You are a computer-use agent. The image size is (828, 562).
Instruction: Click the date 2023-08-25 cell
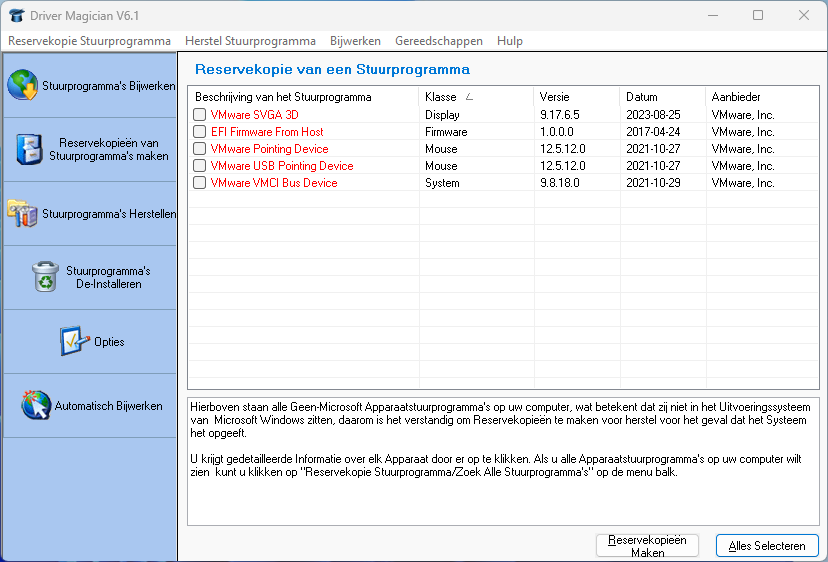point(653,115)
